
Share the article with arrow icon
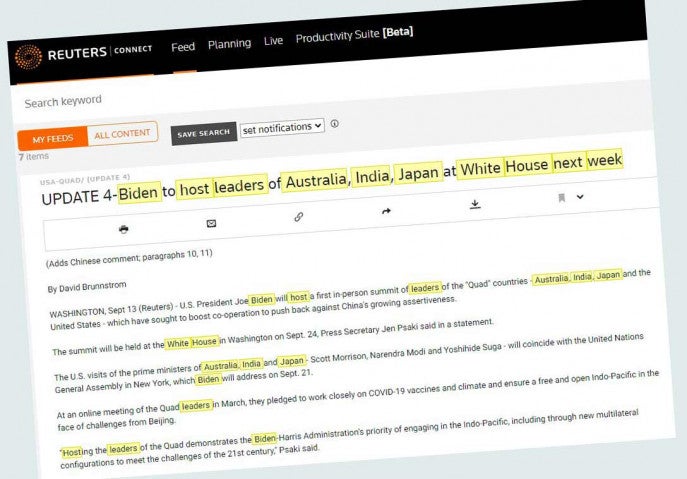coord(386,211)
